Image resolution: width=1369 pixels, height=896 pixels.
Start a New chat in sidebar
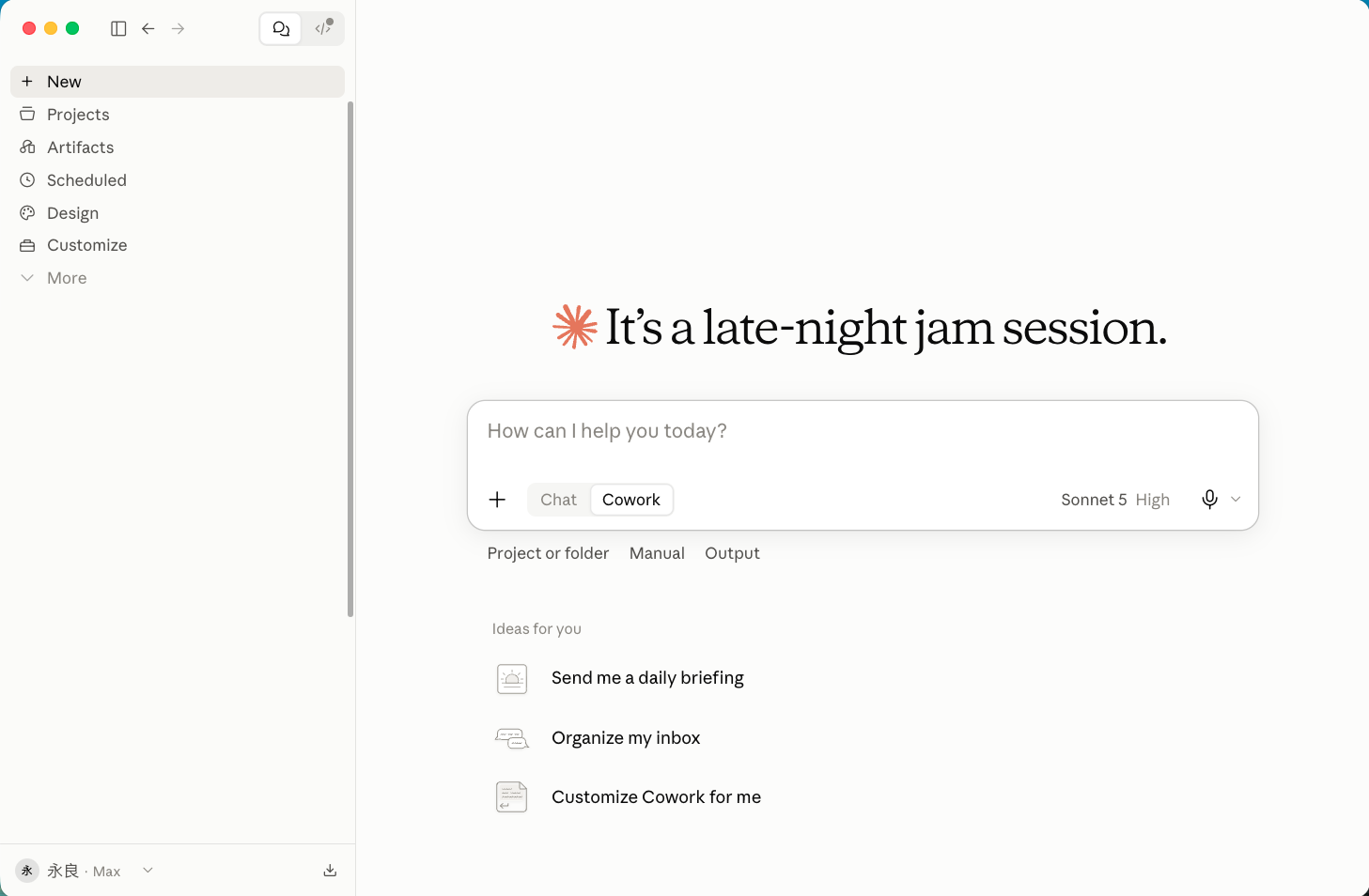(178, 82)
